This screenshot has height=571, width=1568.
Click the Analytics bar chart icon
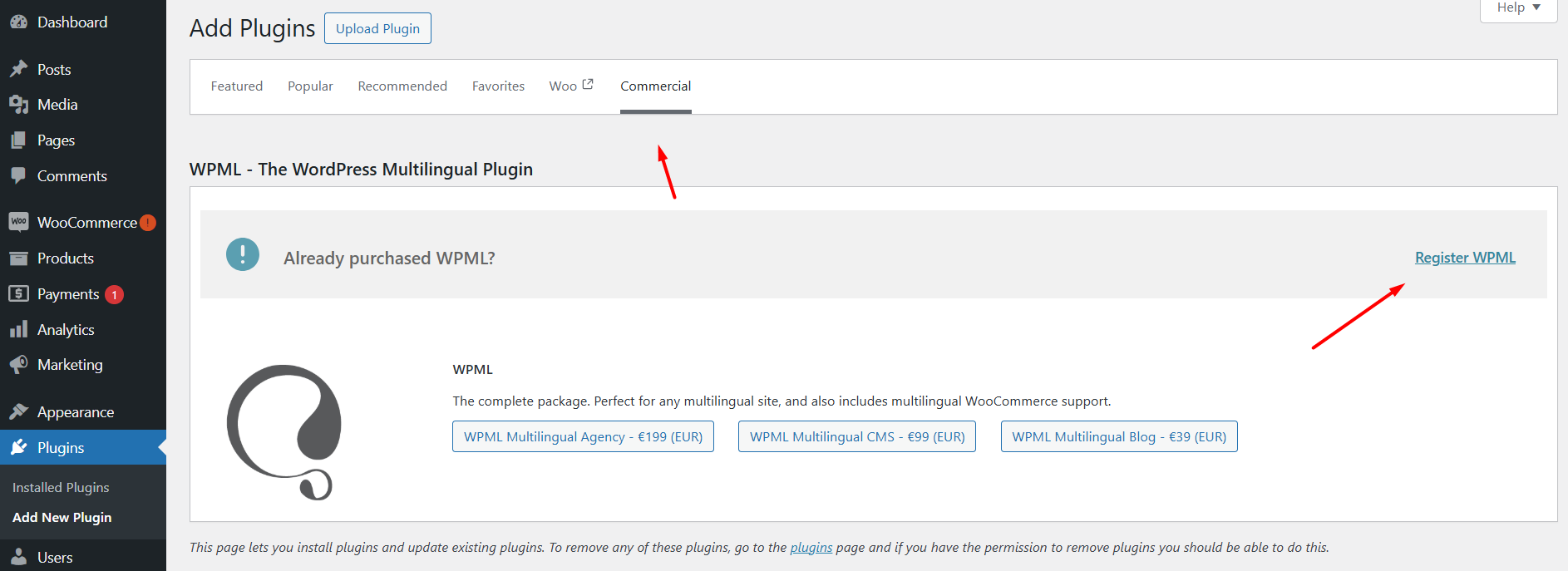tap(18, 329)
